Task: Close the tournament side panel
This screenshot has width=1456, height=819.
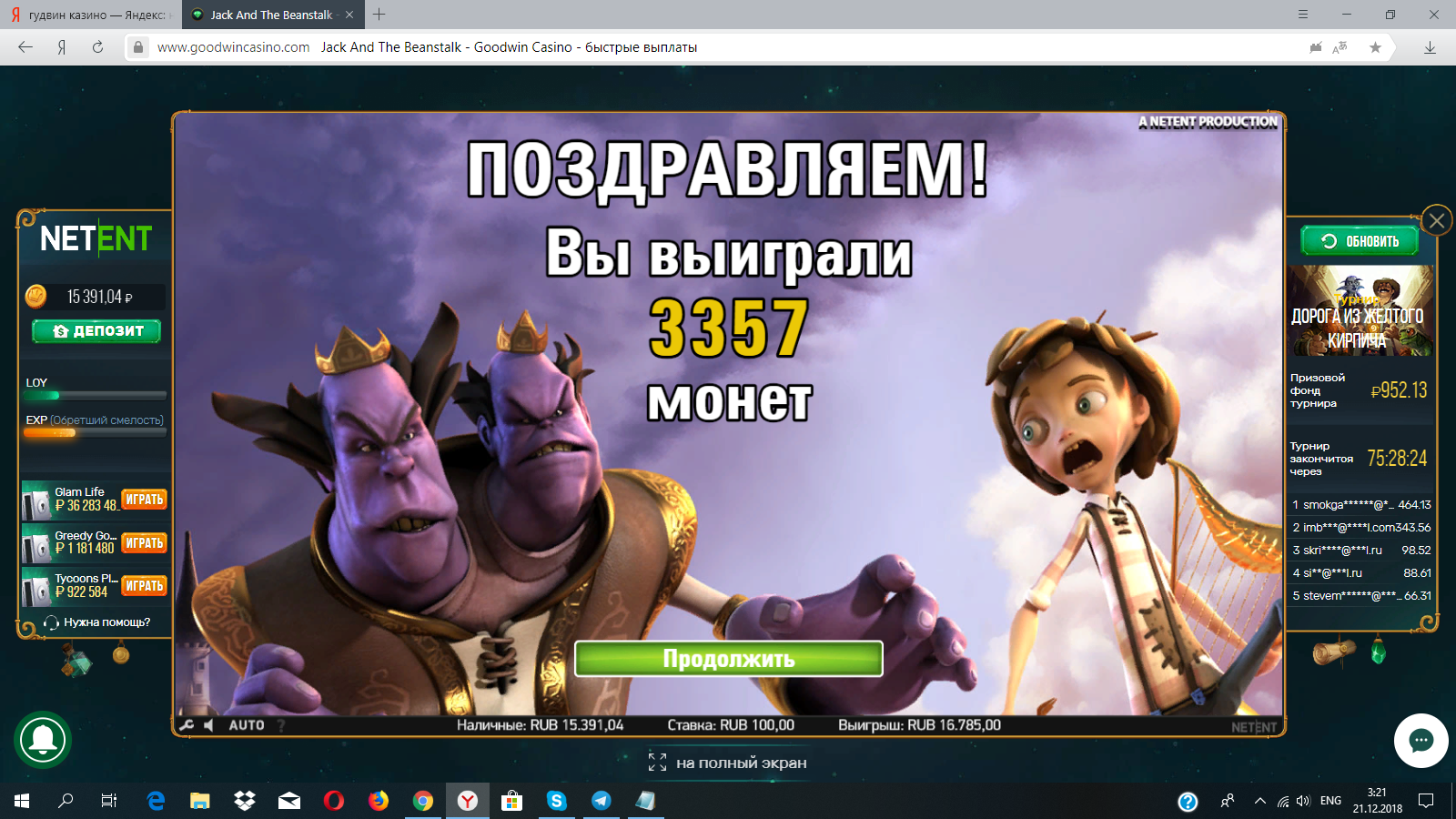Action: (x=1437, y=220)
